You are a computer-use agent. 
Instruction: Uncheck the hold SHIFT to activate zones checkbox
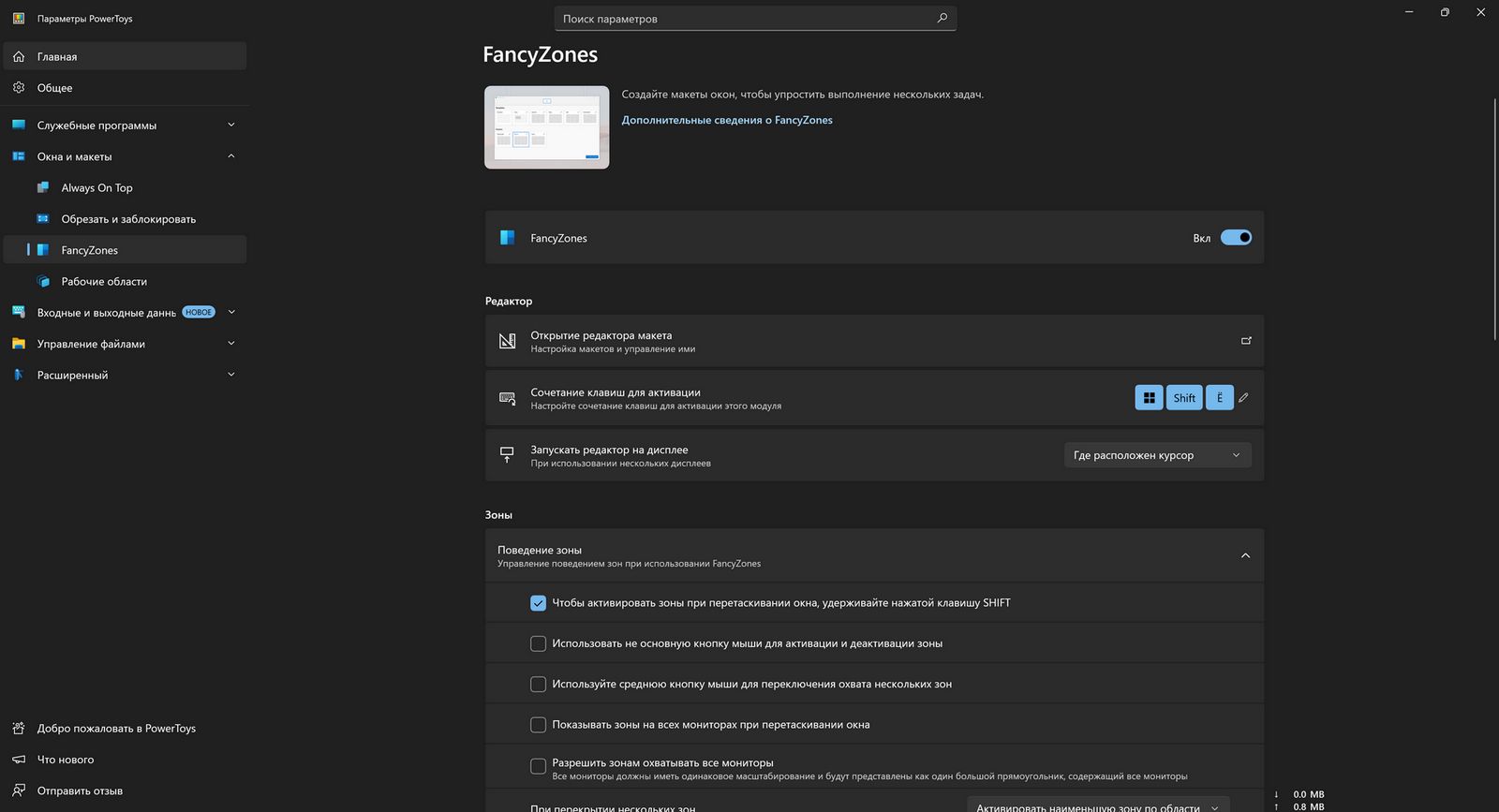point(538,603)
